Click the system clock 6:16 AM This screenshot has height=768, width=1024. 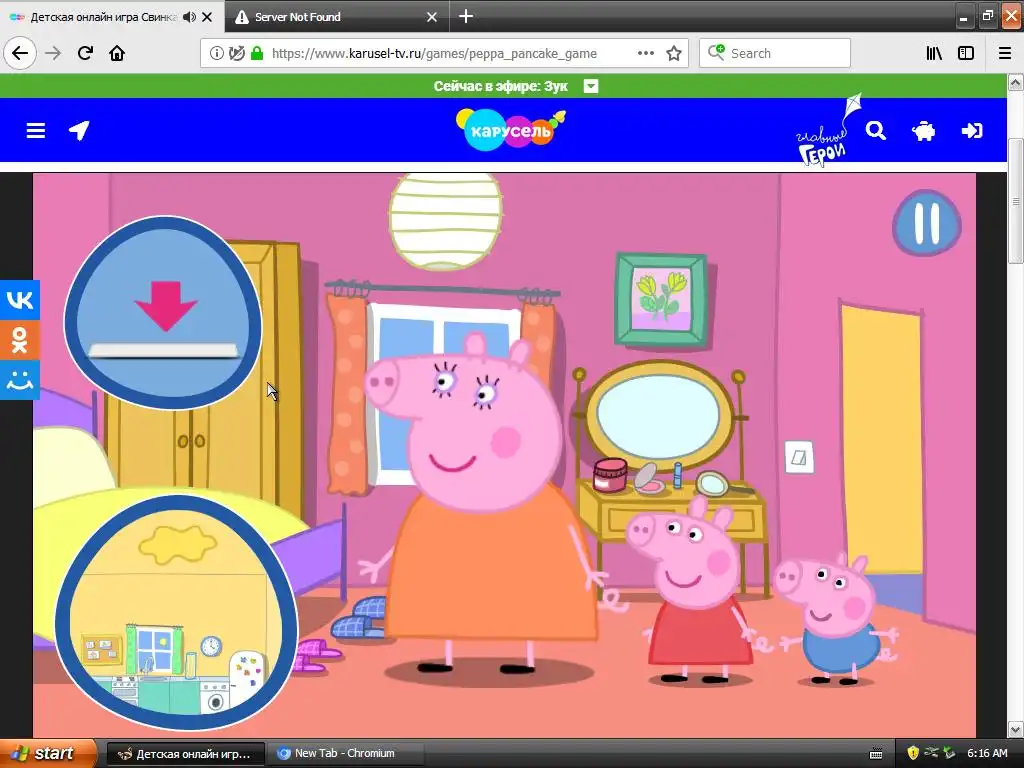click(x=987, y=753)
